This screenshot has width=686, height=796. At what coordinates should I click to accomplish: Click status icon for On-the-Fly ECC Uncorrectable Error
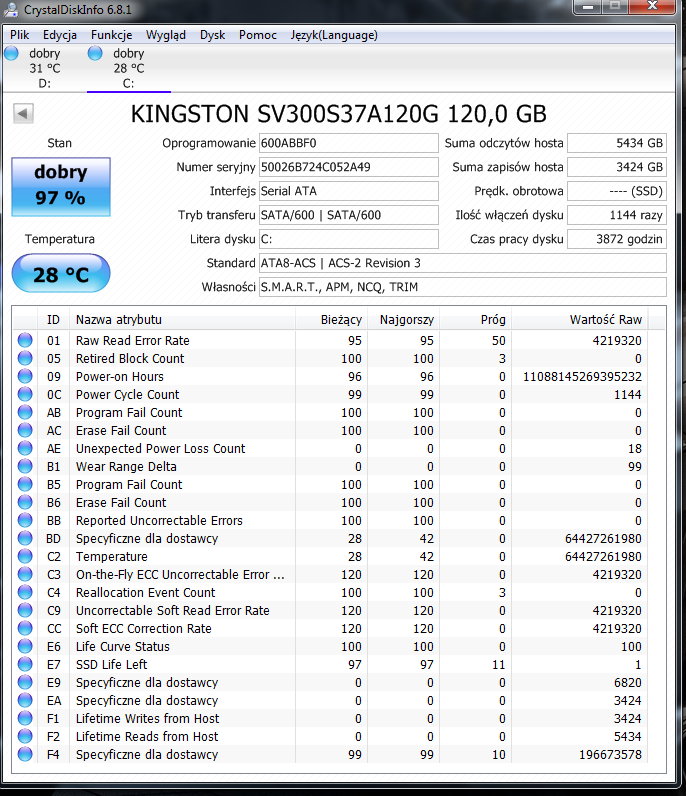click(25, 574)
